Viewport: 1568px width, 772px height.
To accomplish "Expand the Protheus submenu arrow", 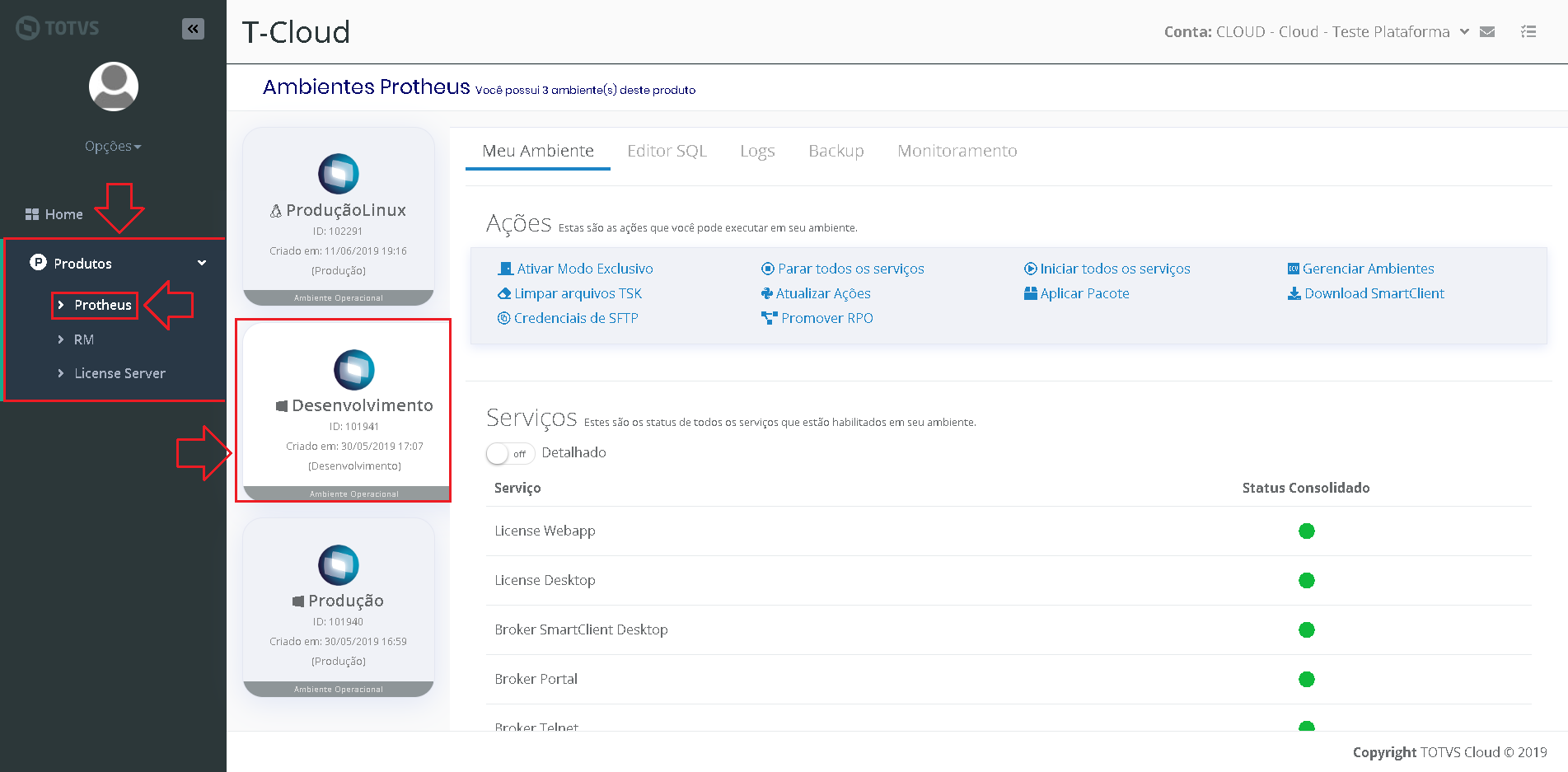I will [x=61, y=305].
